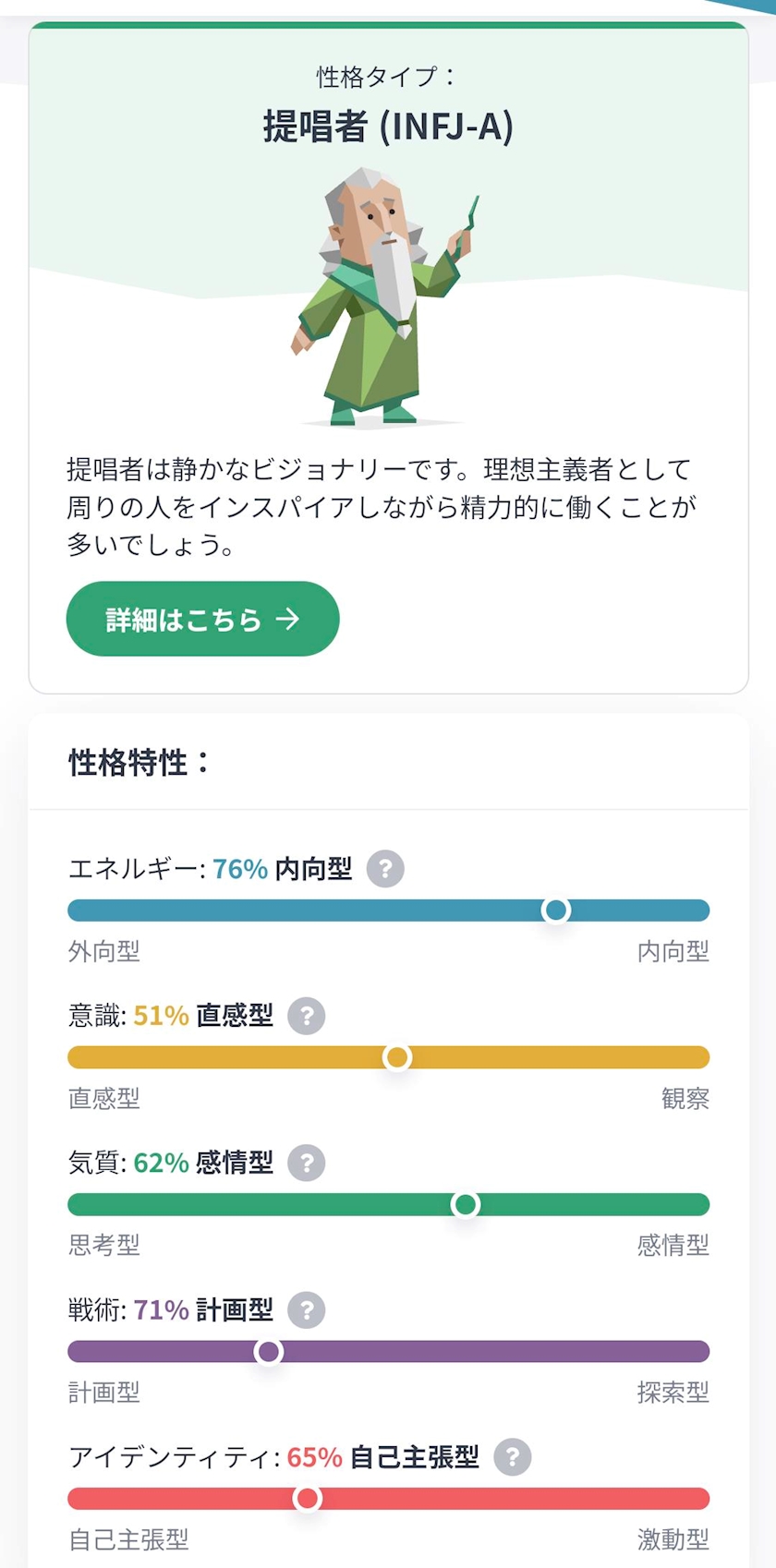Click the red アイデンティティ slider handle
The image size is (776, 1568).
308,1498
